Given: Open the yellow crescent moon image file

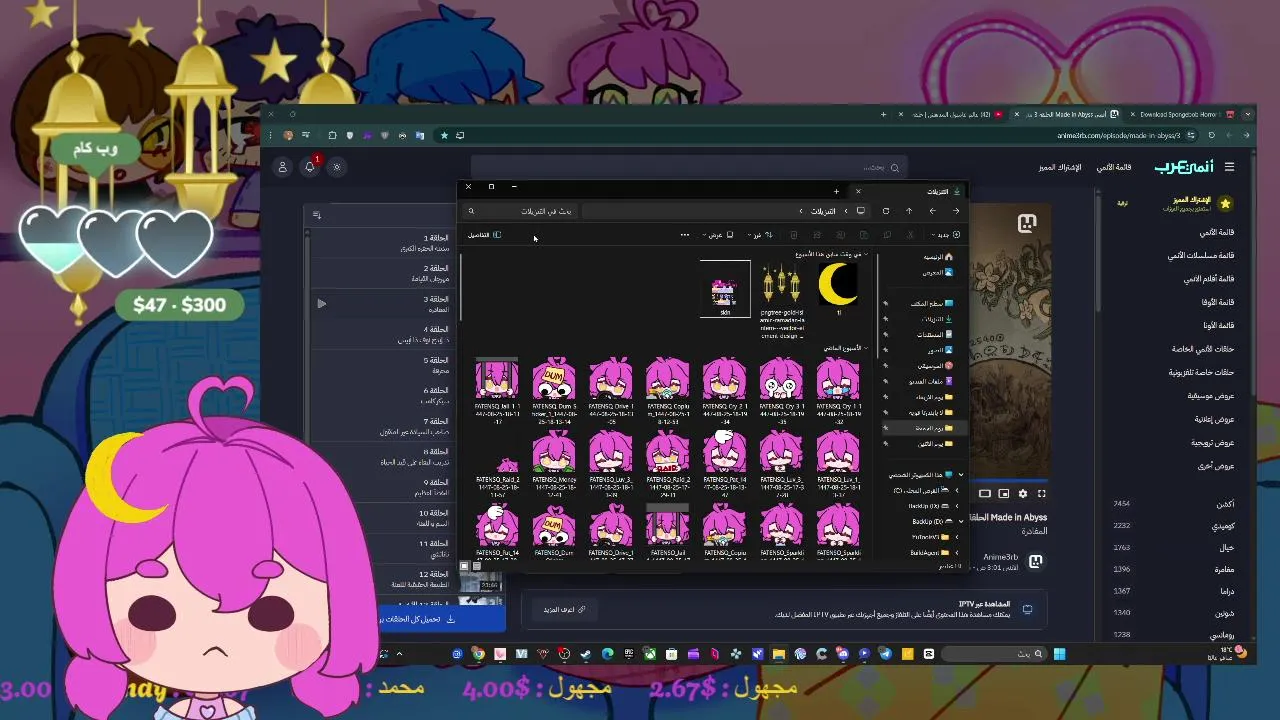Looking at the screenshot, I should (x=838, y=289).
